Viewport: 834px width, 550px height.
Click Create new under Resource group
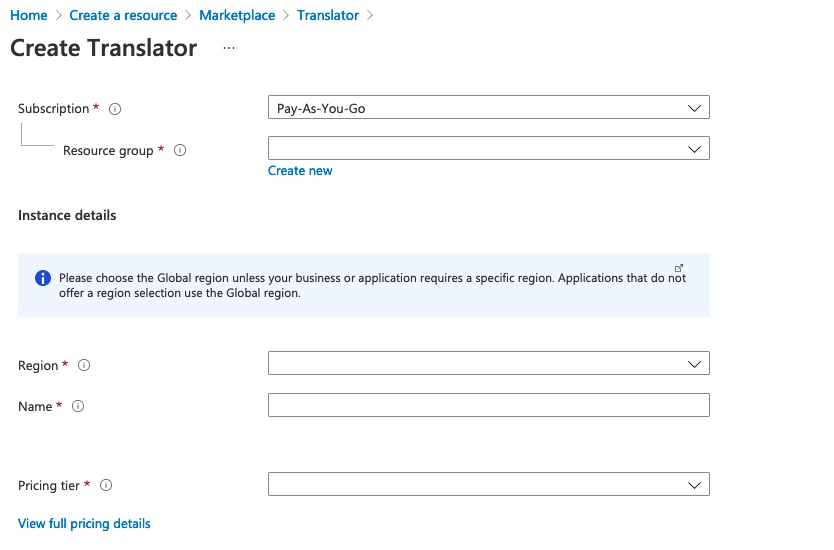[300, 171]
